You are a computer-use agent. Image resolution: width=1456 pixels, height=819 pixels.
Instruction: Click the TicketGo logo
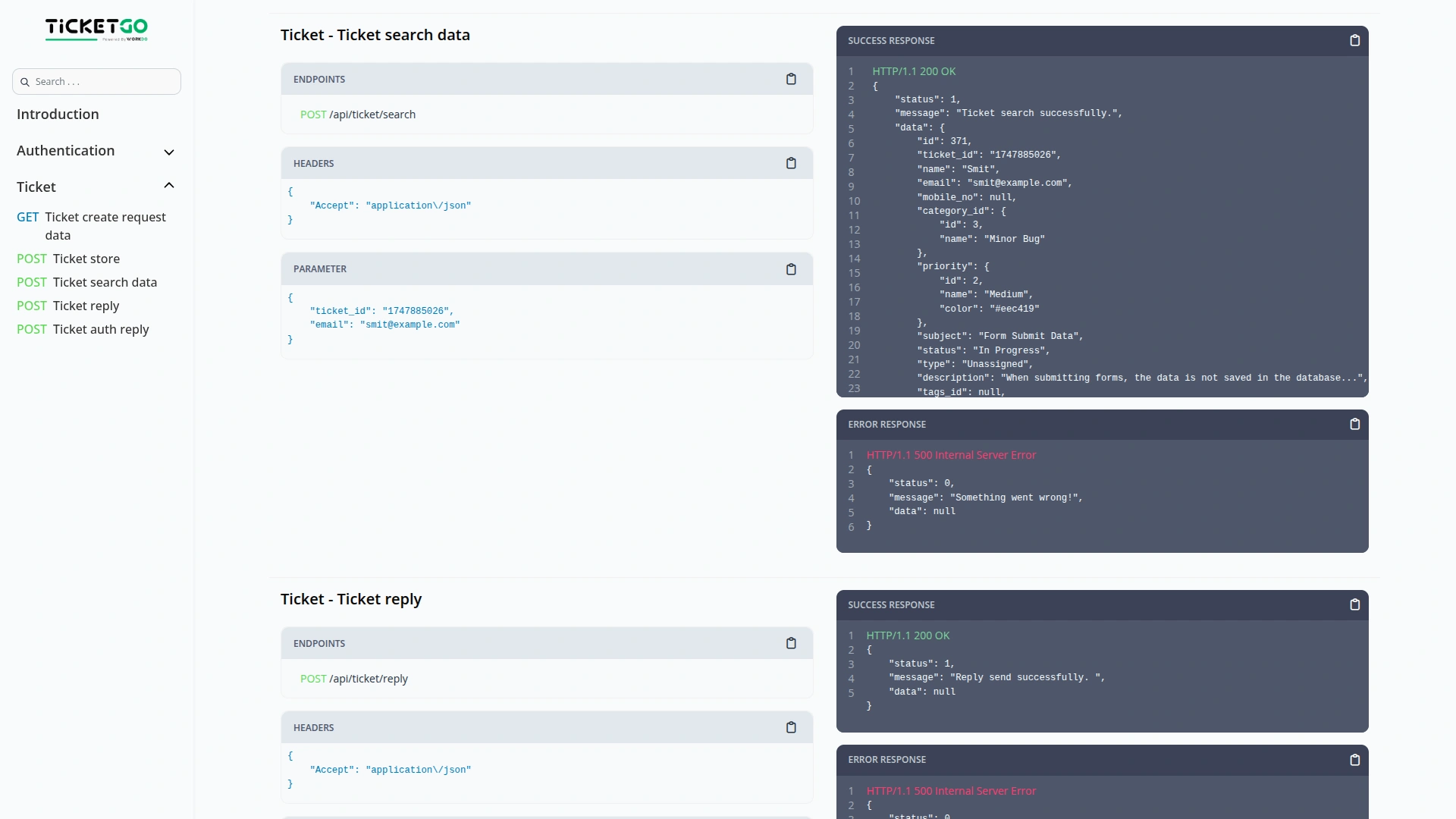pos(96,30)
